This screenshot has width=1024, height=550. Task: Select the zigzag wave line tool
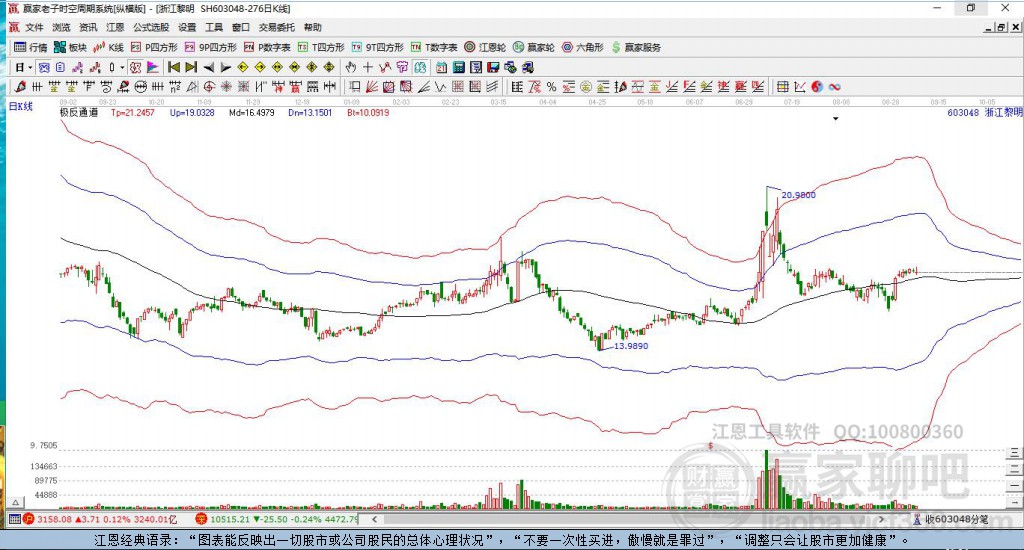click(441, 86)
